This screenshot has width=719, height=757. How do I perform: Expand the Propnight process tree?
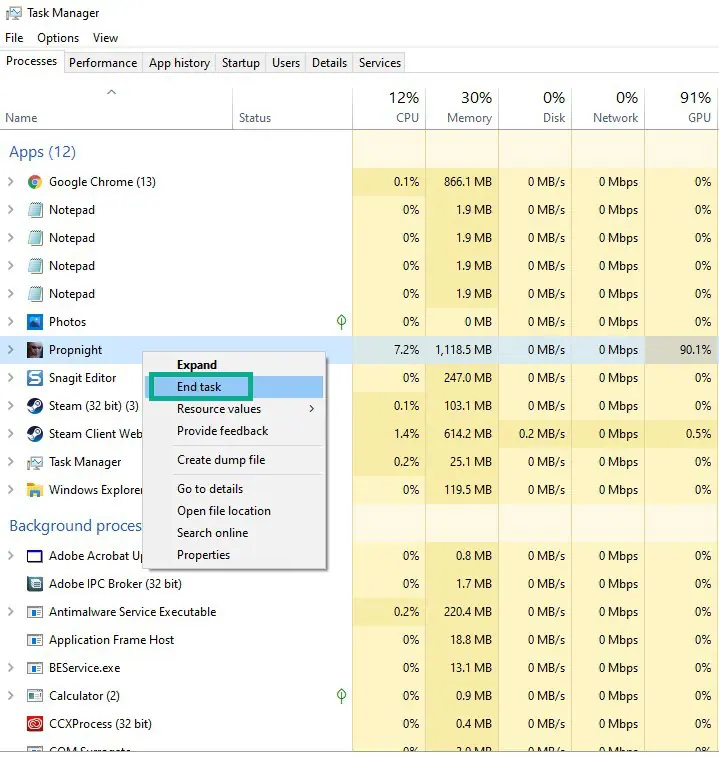pyautogui.click(x=11, y=350)
